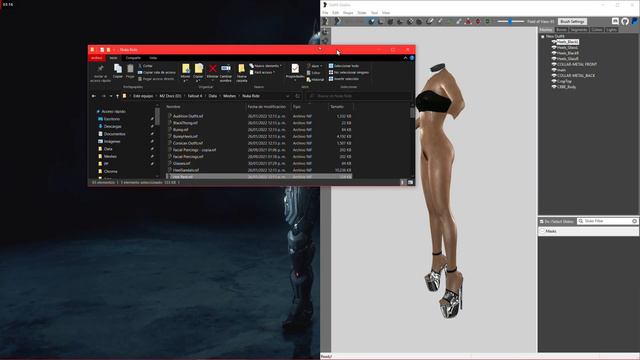Expand the address bar history dropdown
Image resolution: width=640 pixels, height=360 pixels.
pos(287,96)
